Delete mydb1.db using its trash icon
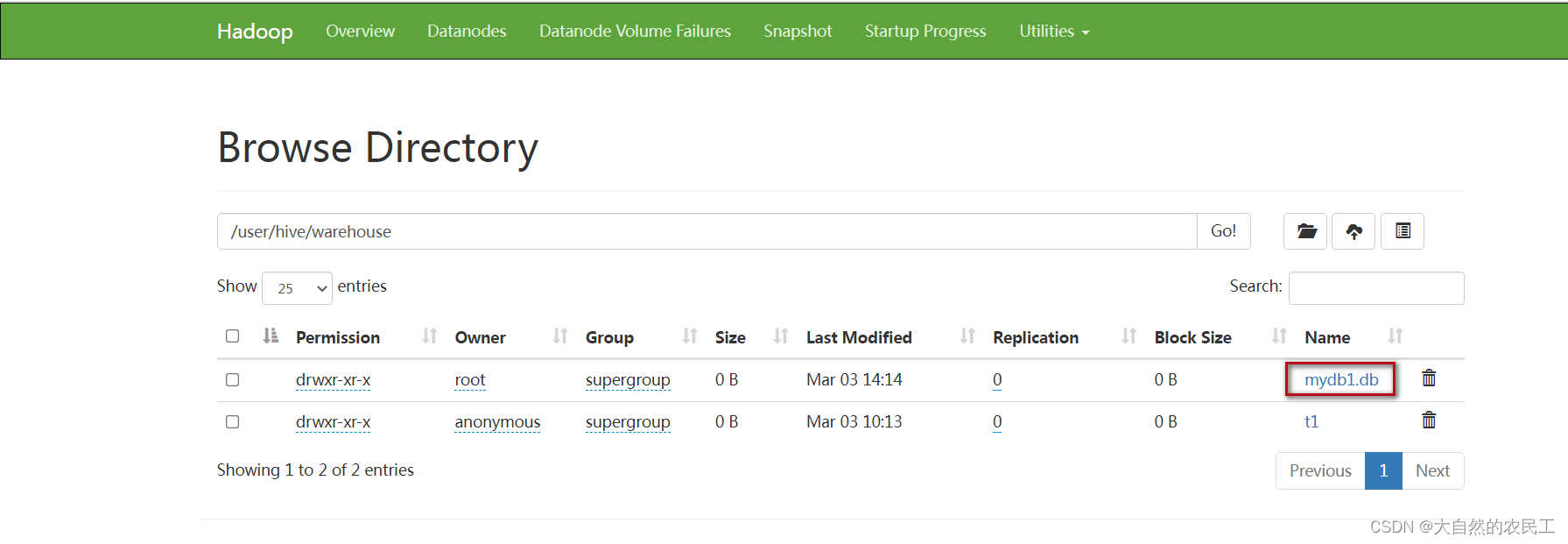Viewport: 1568px width, 544px height. 1429,378
